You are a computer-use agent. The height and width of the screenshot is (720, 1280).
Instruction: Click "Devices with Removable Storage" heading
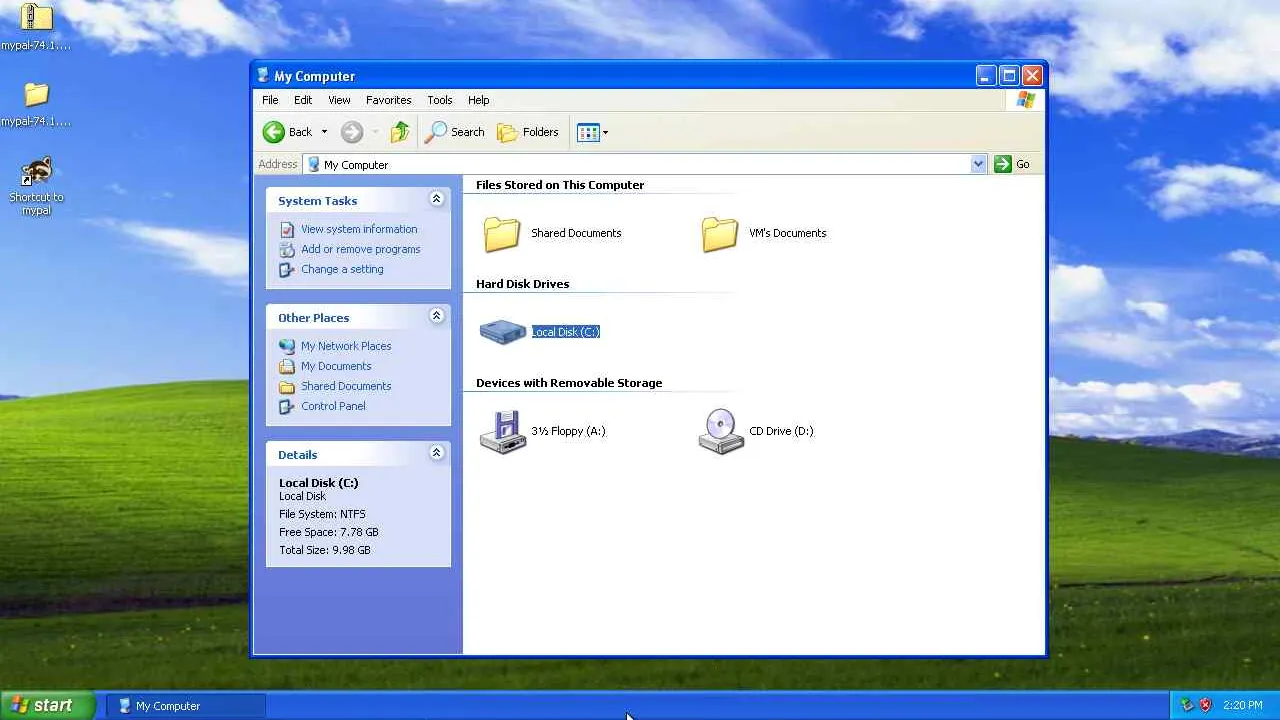[x=569, y=383]
